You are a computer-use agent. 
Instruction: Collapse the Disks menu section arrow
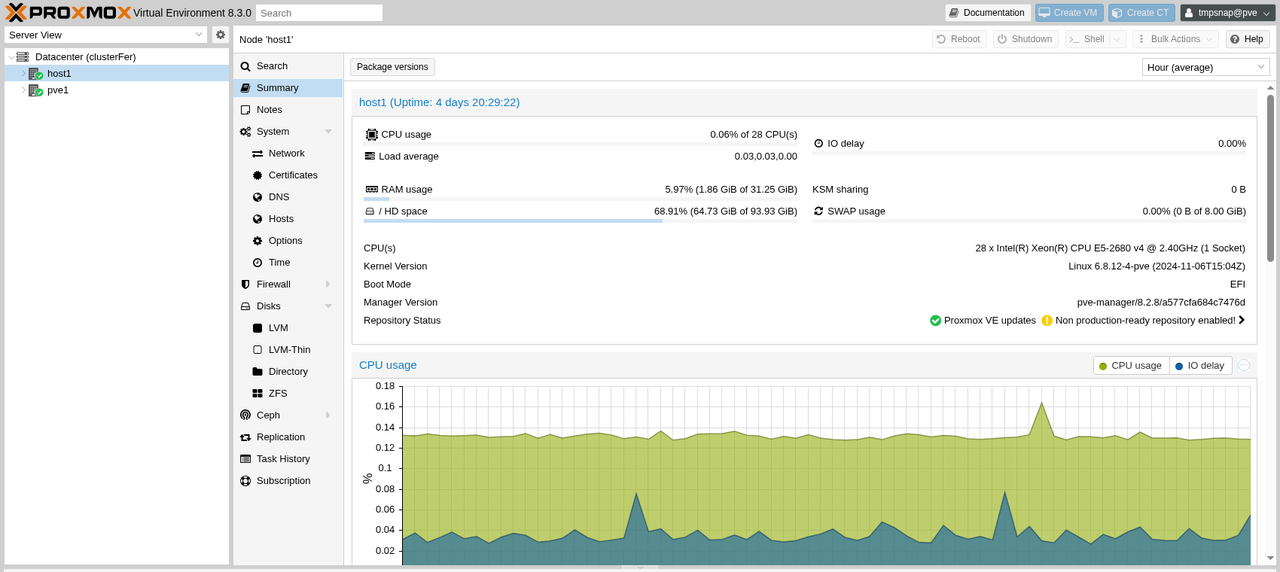(x=328, y=306)
